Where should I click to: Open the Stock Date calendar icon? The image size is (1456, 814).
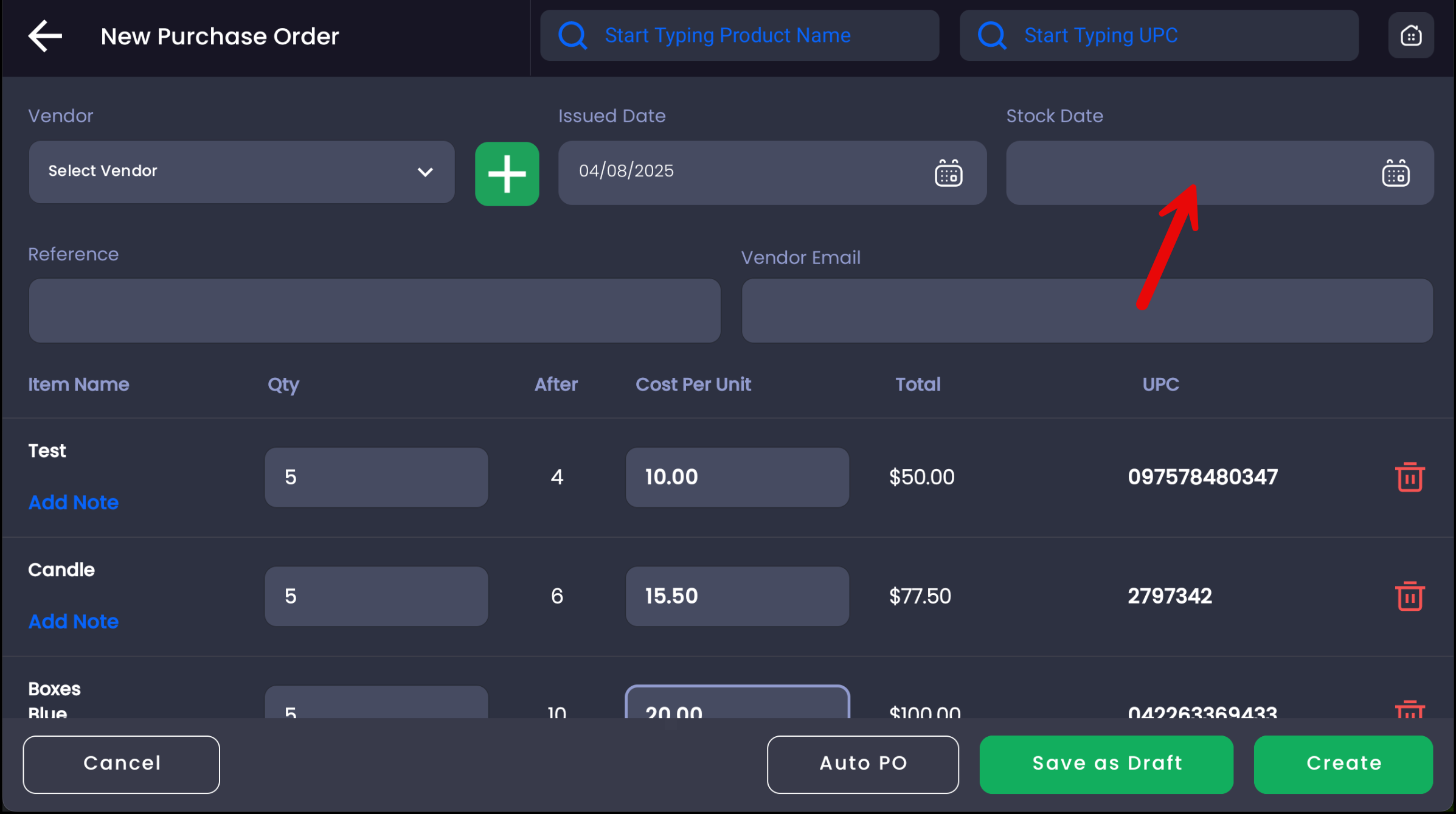click(x=1395, y=174)
